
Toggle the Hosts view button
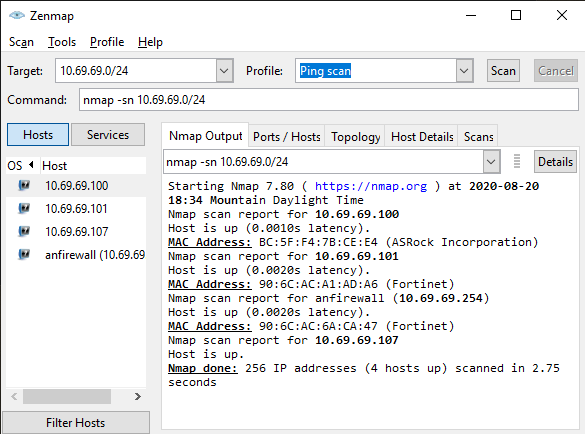click(x=38, y=134)
